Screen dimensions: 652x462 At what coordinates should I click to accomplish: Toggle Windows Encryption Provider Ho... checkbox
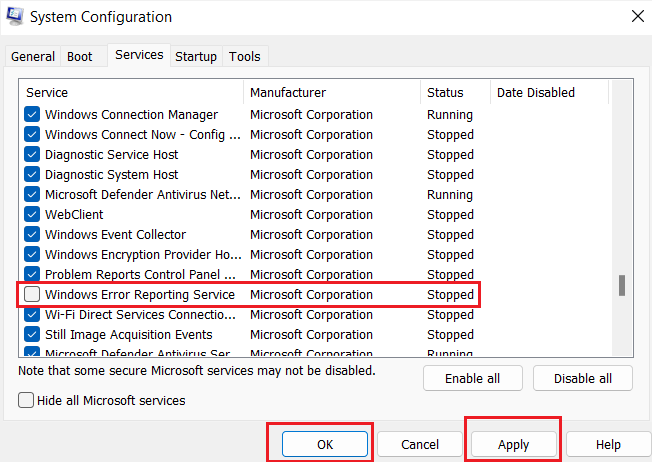32,254
